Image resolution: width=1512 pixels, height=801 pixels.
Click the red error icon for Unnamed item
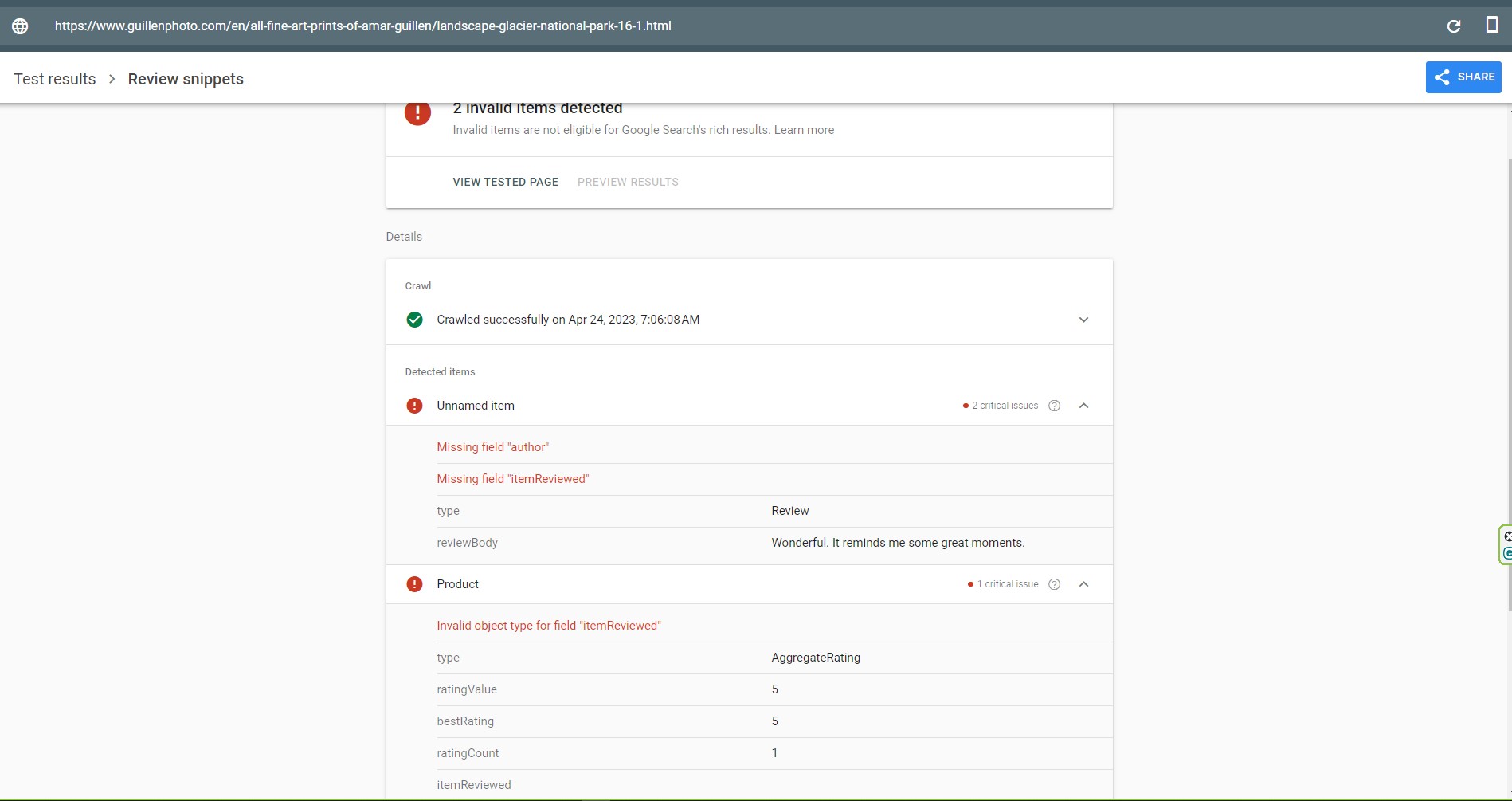(x=414, y=406)
